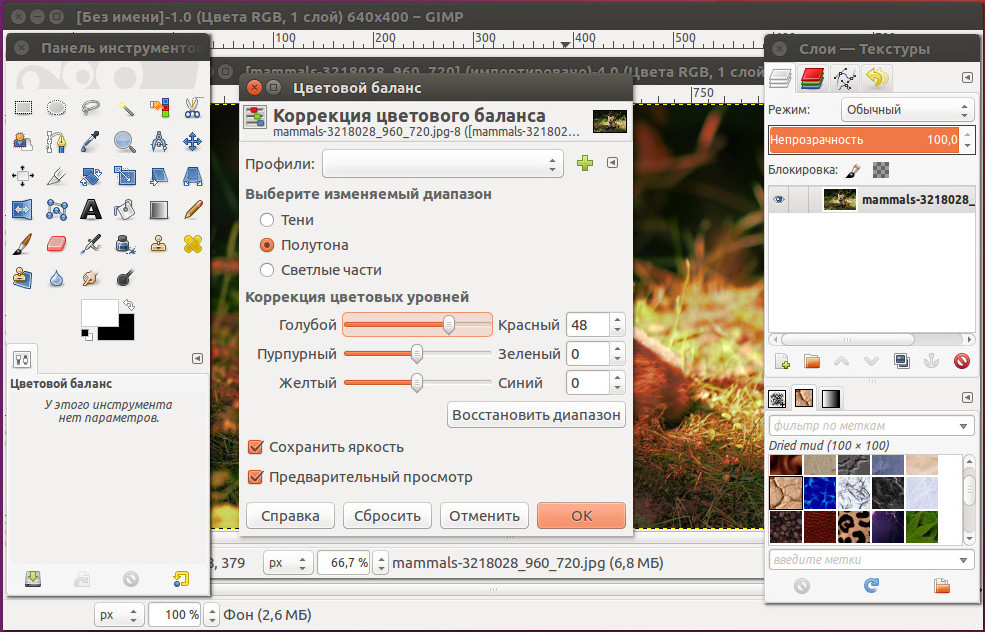Activate the Scissors select tool
The width and height of the screenshot is (985, 632).
[x=193, y=108]
